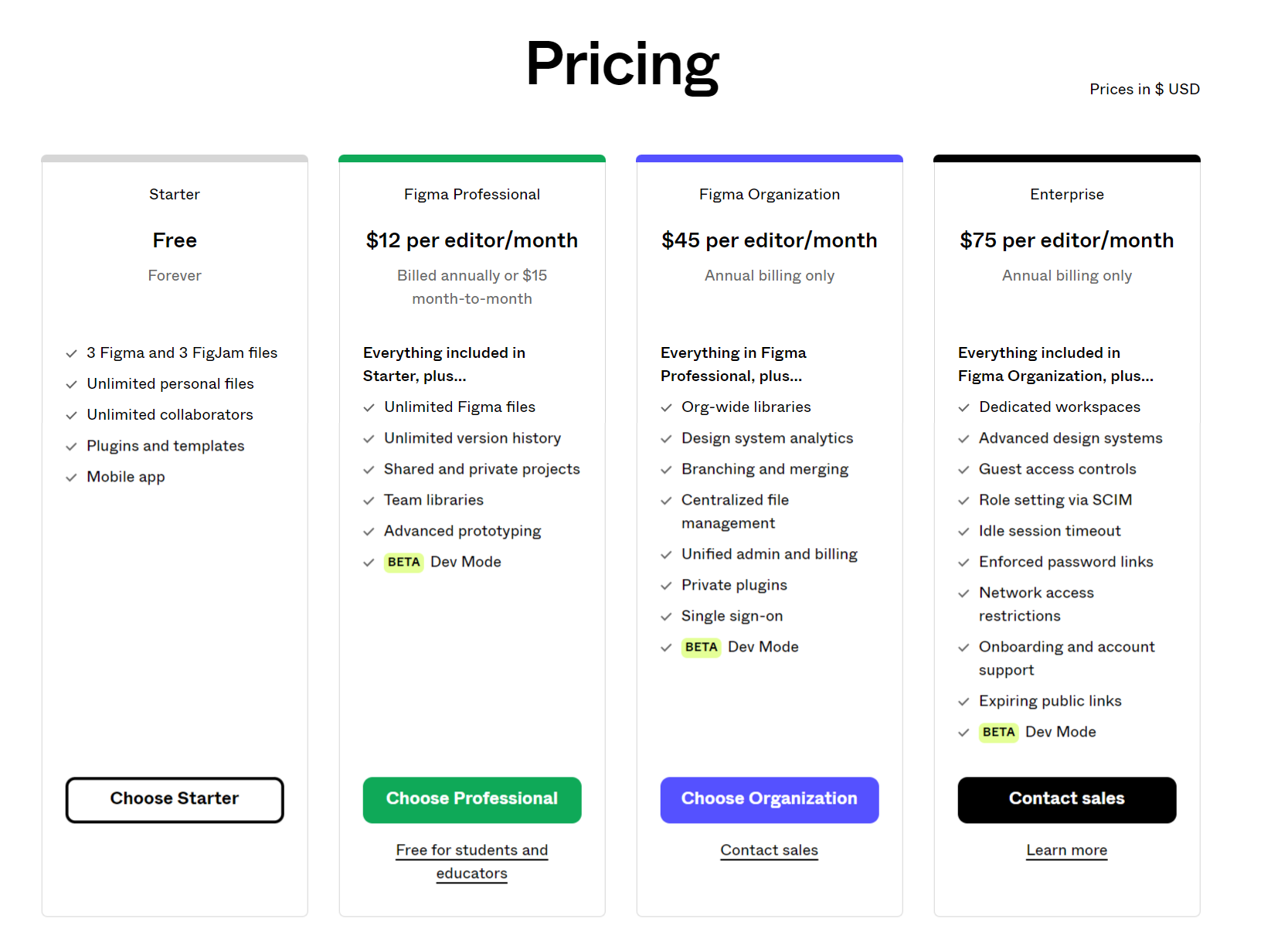Click the $45 per editor/month price
Screen dimensions: 1288x936
(x=770, y=240)
